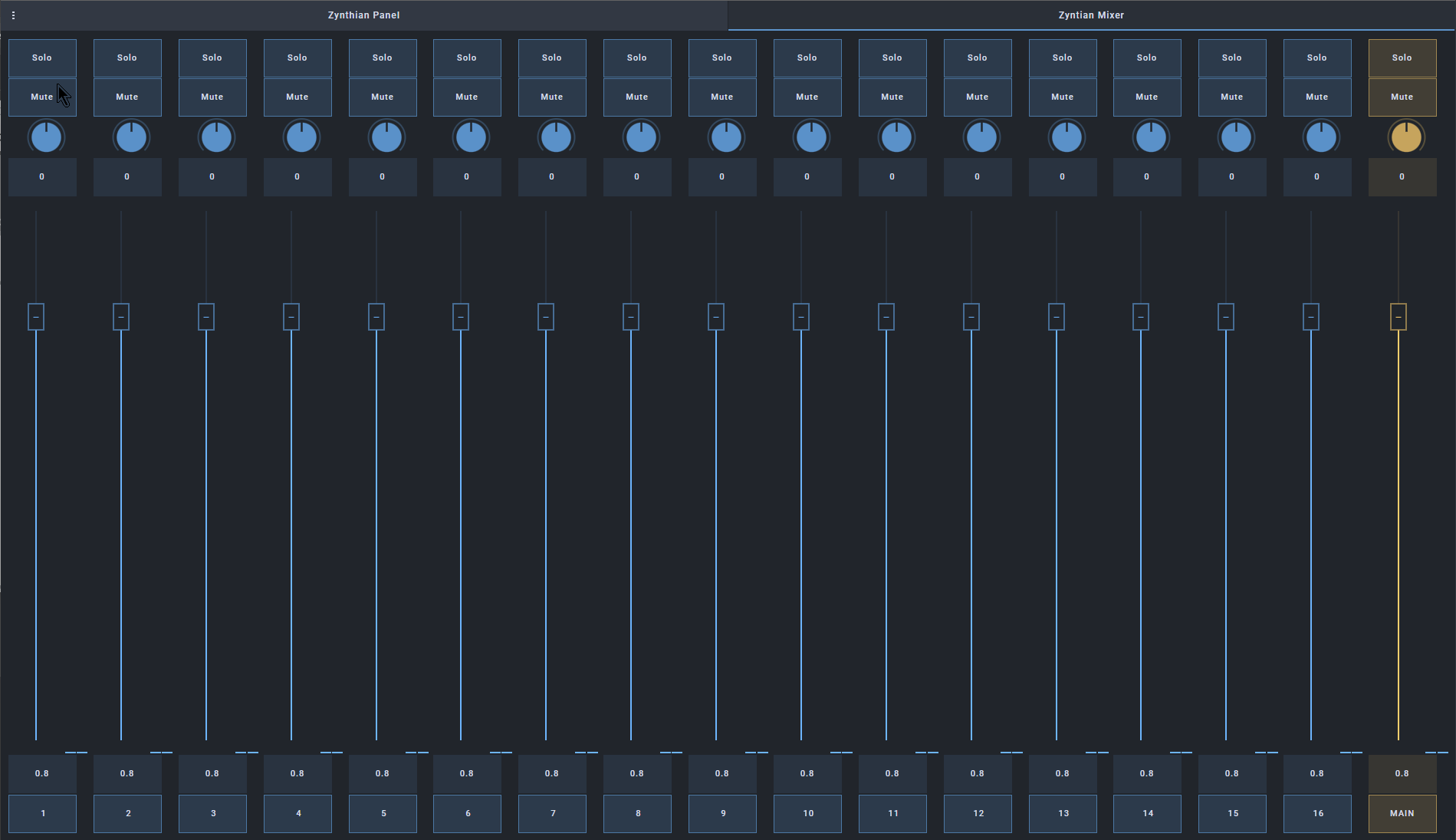The height and width of the screenshot is (840, 1456).
Task: Toggle Mute on channel 10
Action: click(x=807, y=97)
